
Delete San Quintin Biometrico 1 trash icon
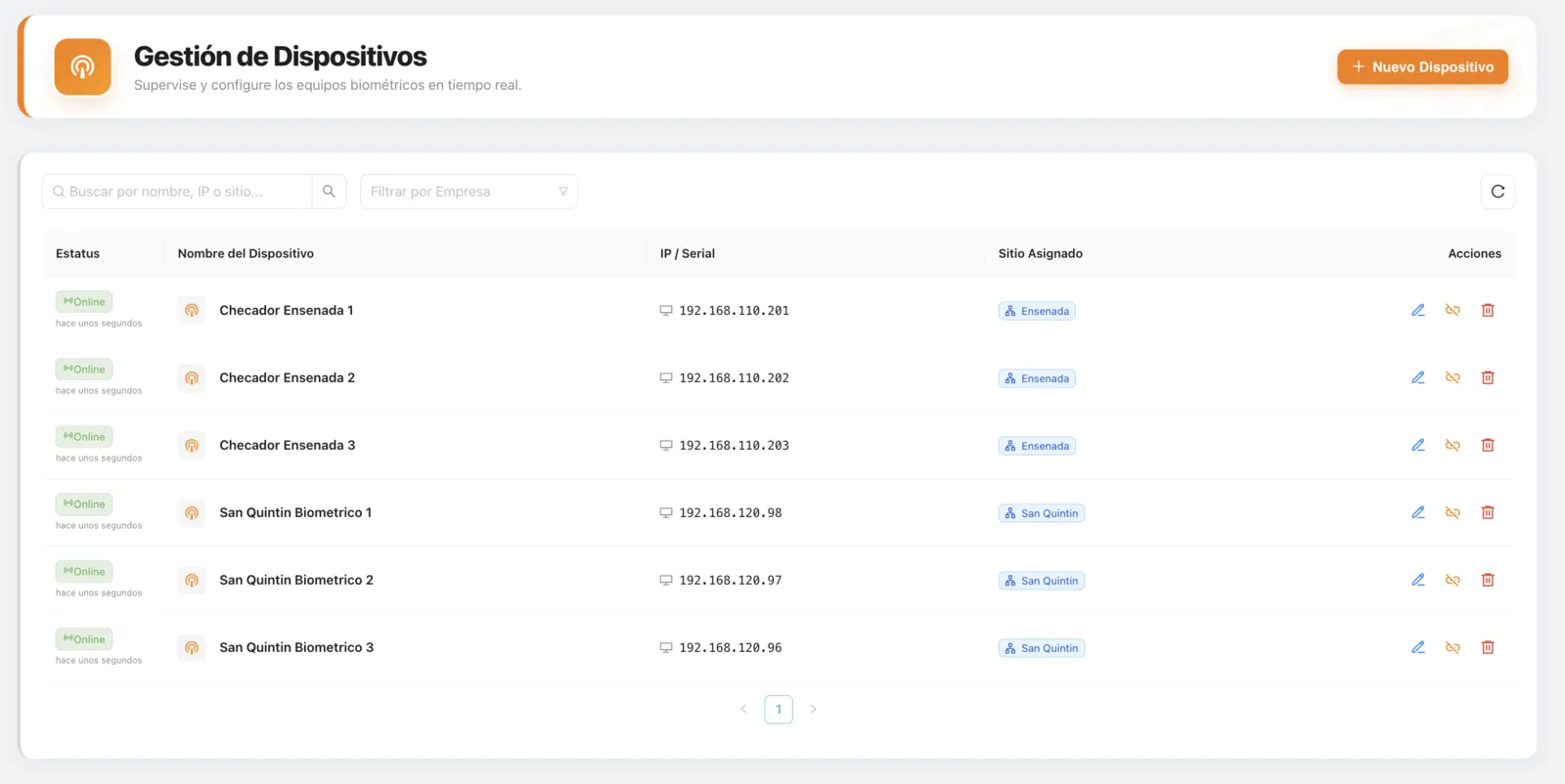[x=1488, y=512]
